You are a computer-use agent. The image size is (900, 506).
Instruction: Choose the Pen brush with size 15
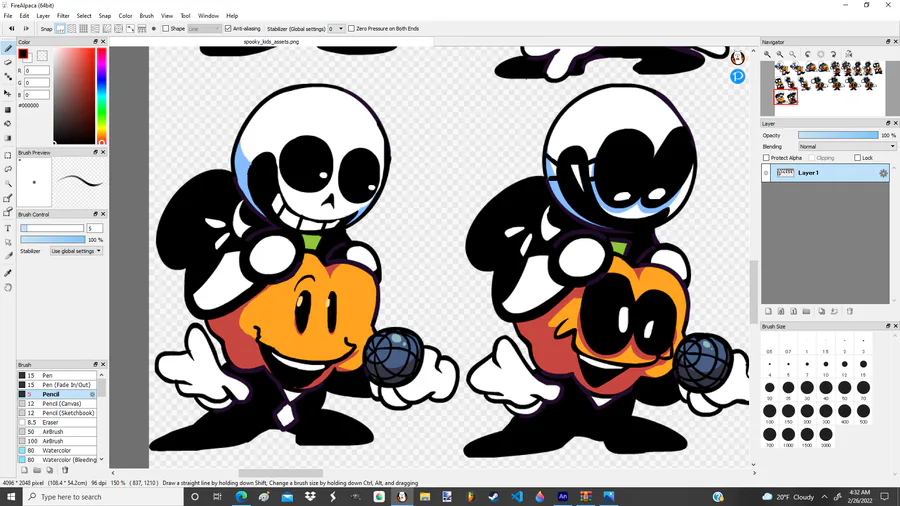click(57, 375)
